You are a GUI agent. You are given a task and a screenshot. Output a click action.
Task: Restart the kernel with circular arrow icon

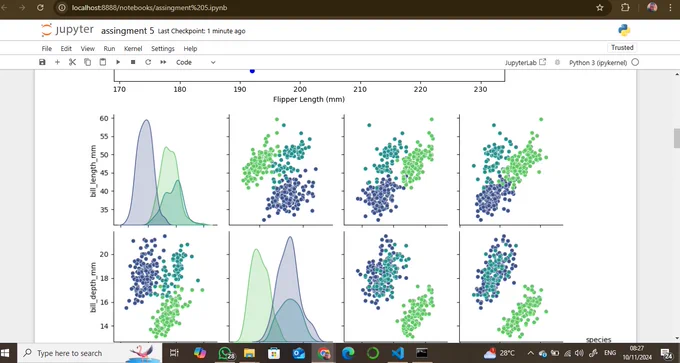tap(148, 62)
